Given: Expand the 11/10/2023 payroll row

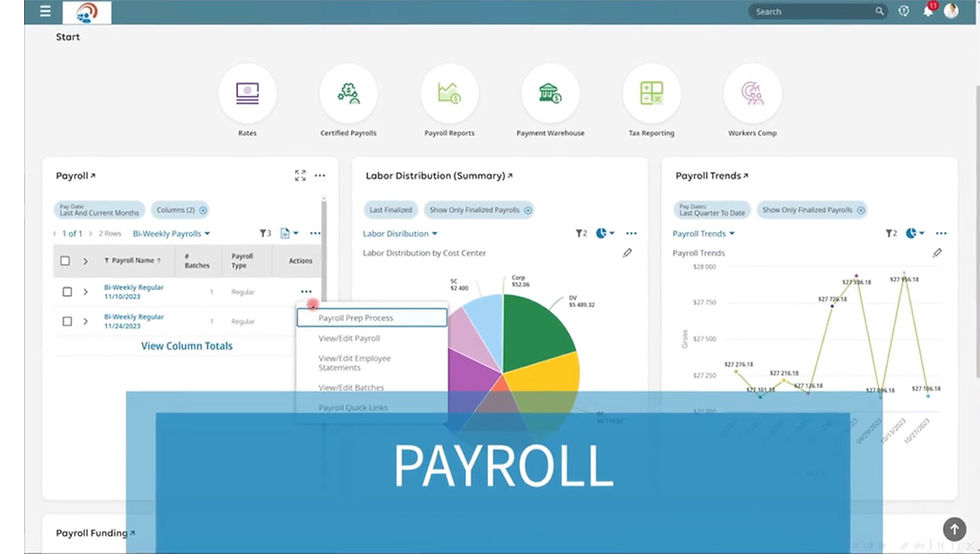Looking at the screenshot, I should 85,291.
